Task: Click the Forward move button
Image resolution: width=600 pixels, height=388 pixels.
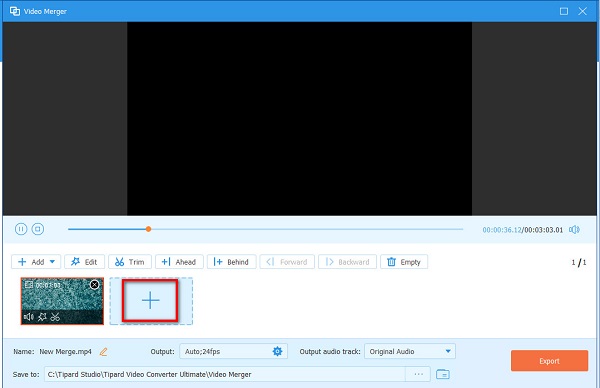Action: pyautogui.click(x=287, y=262)
